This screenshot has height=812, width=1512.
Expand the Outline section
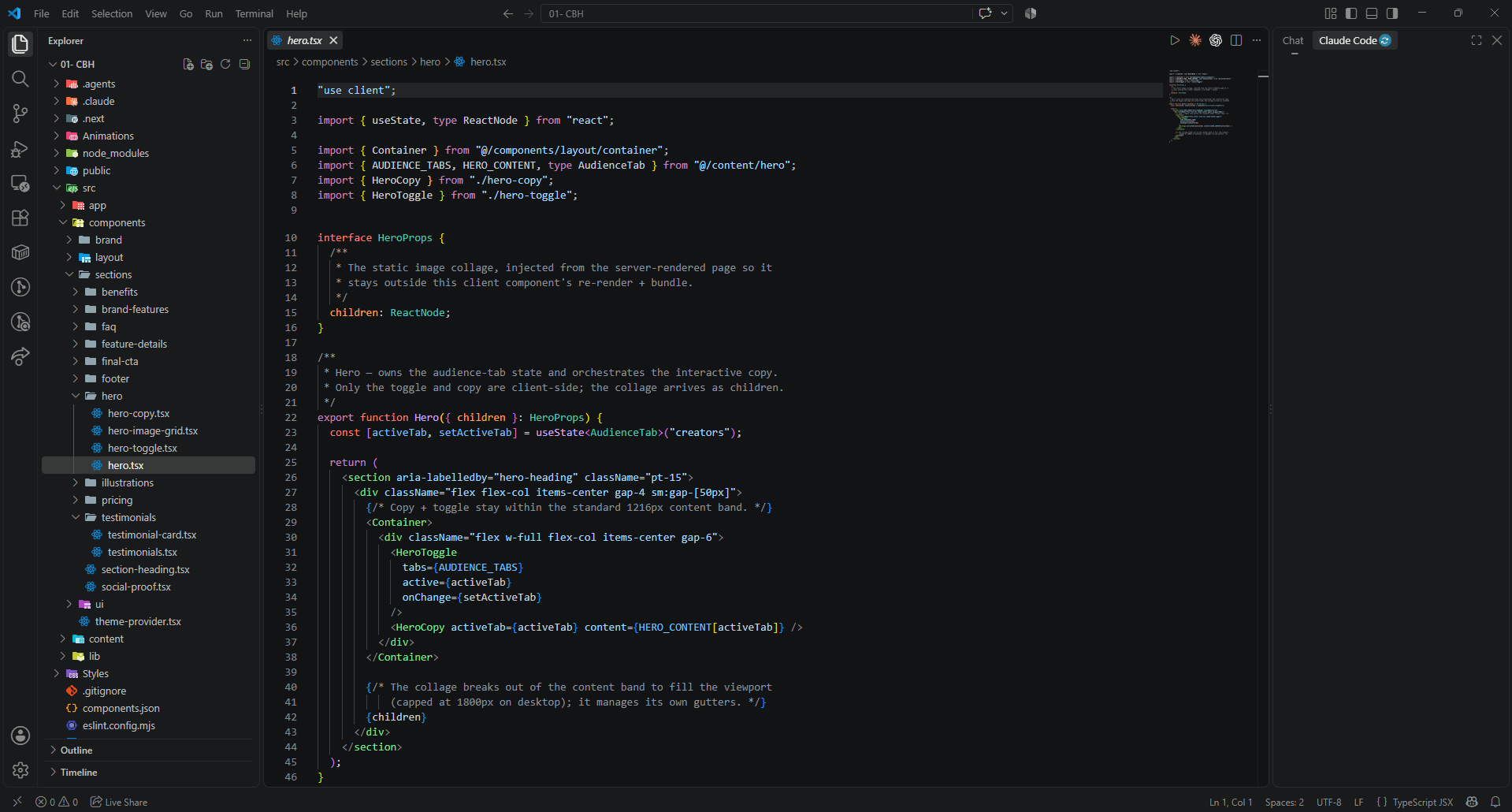[x=76, y=750]
